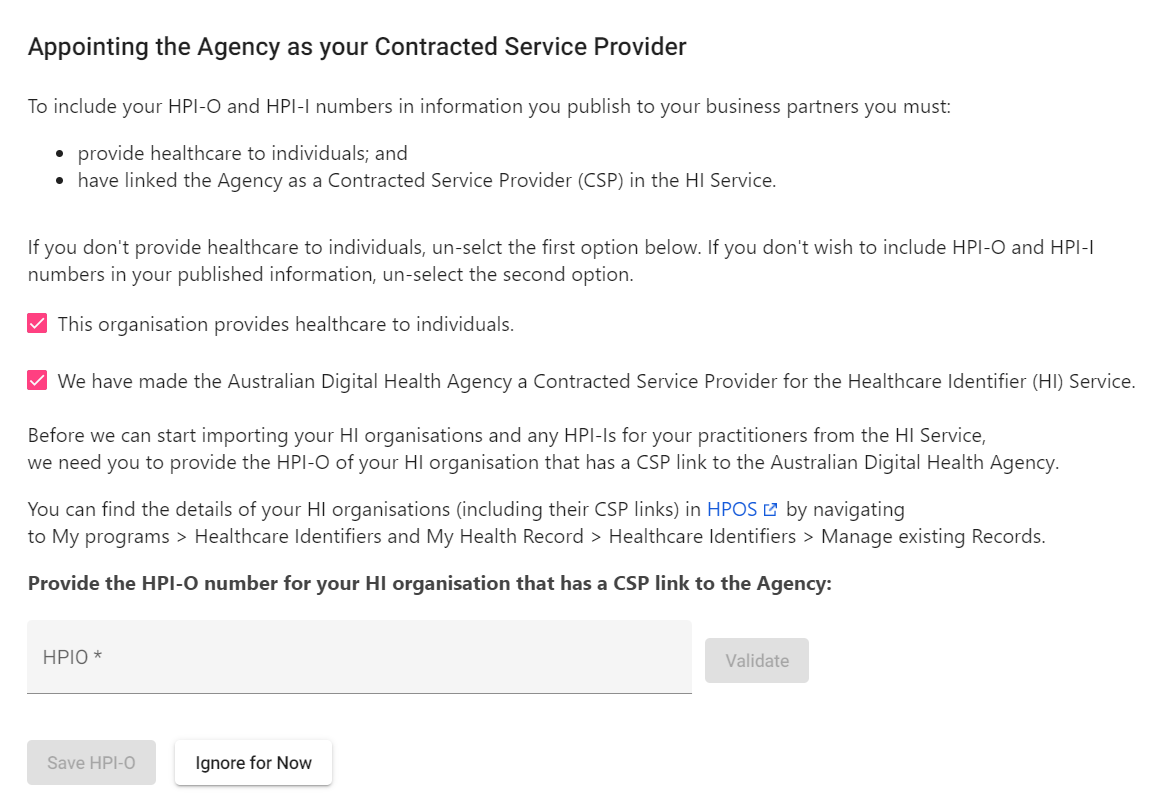1160x802 pixels.
Task: Click the bold 'Provide the HPI-O number' prompt
Action: point(430,583)
